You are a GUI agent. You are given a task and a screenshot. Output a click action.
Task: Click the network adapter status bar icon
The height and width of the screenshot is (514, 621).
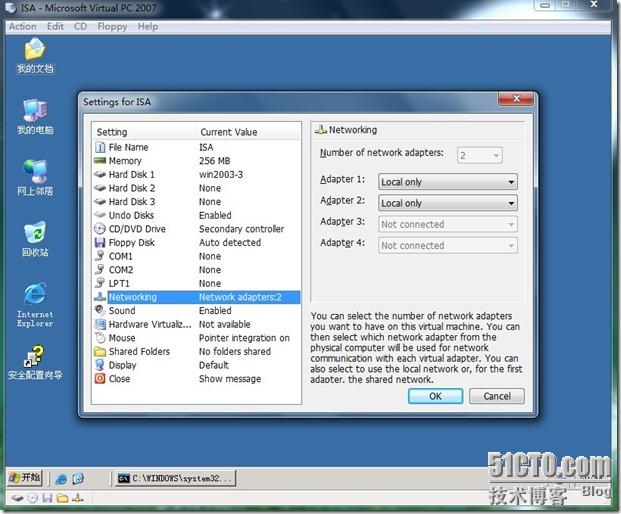(x=78, y=498)
